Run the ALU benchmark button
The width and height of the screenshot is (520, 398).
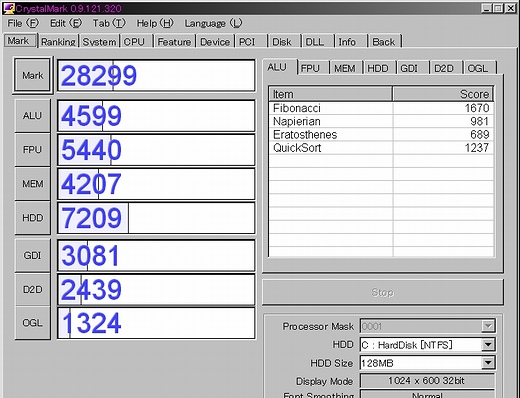coord(33,116)
